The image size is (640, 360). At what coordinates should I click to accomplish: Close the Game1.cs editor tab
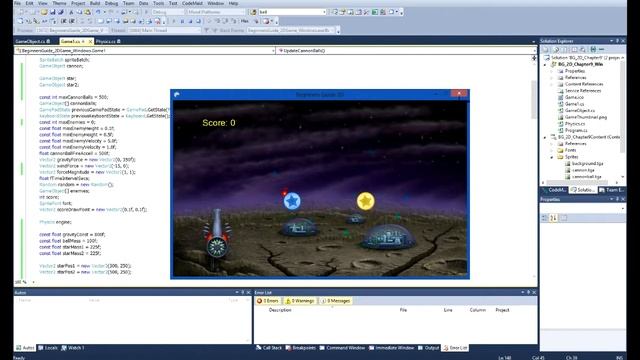coord(90,41)
